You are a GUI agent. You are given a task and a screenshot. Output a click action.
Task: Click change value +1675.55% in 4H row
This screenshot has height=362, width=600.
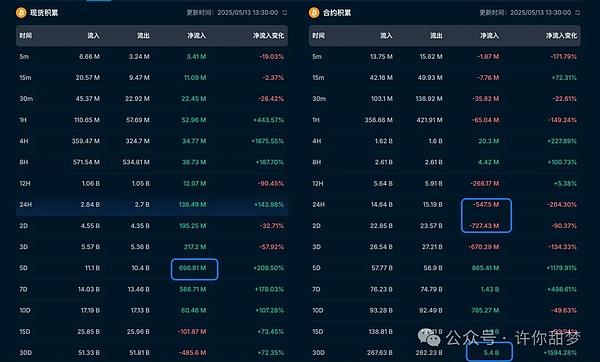point(267,141)
